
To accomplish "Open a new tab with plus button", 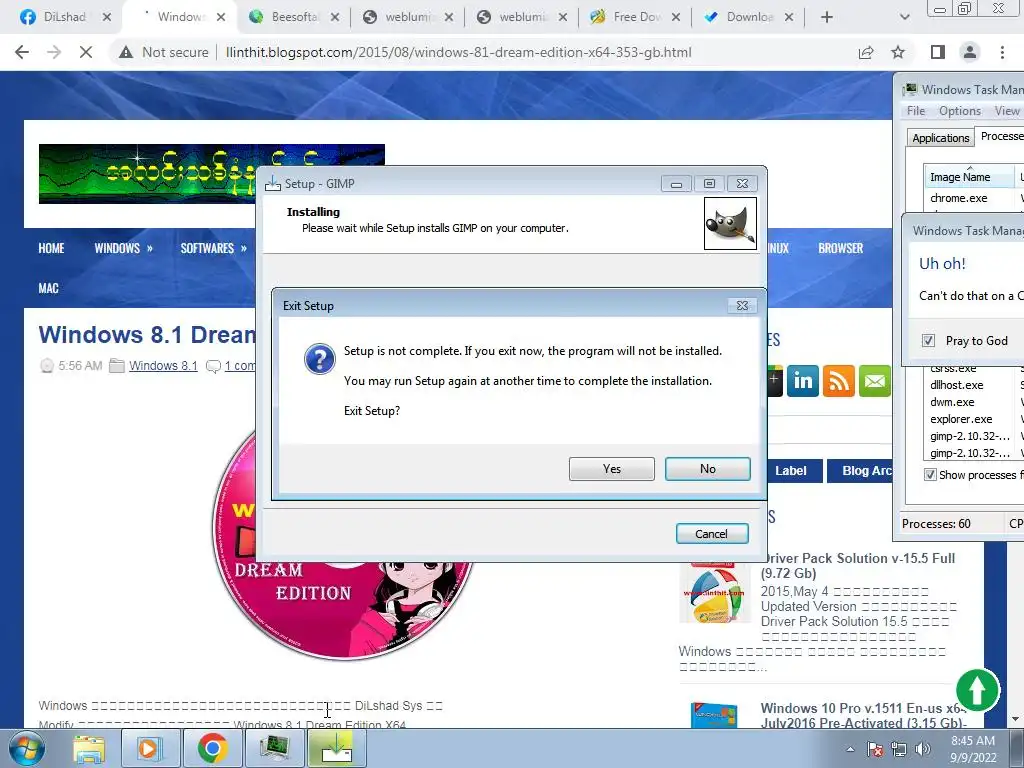I will click(827, 17).
